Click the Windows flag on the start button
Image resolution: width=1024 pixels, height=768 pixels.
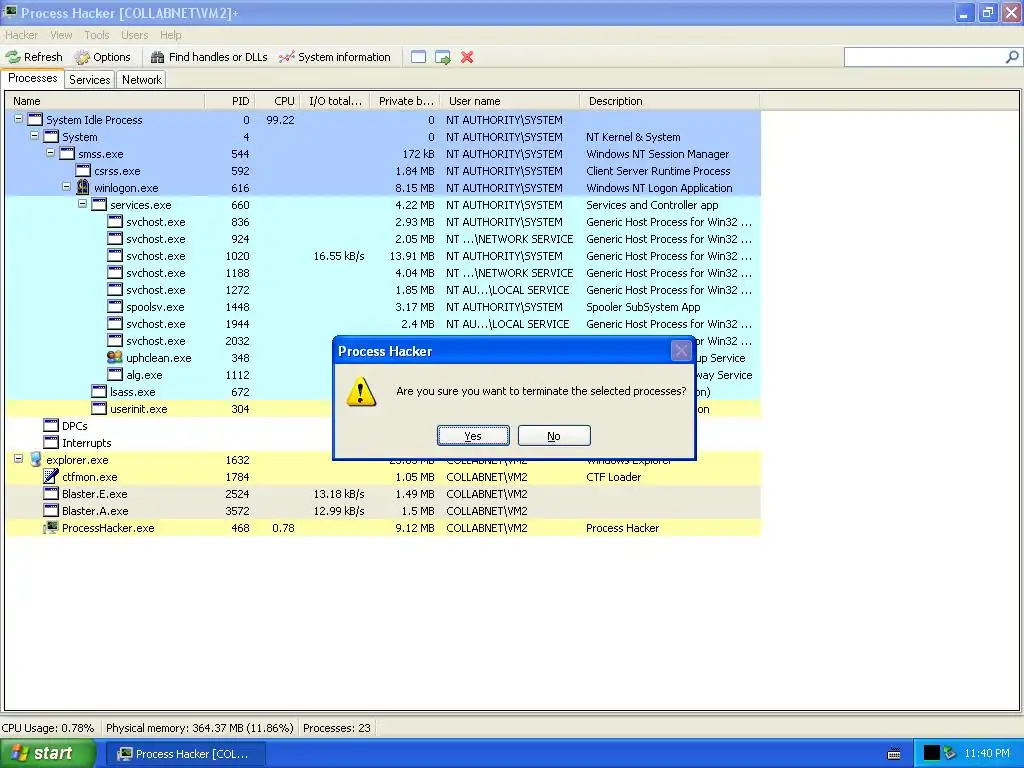click(20, 753)
